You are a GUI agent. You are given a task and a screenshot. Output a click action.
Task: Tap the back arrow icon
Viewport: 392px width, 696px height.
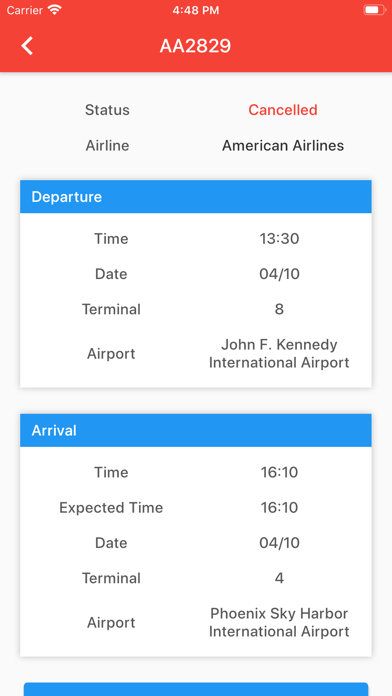click(x=27, y=46)
